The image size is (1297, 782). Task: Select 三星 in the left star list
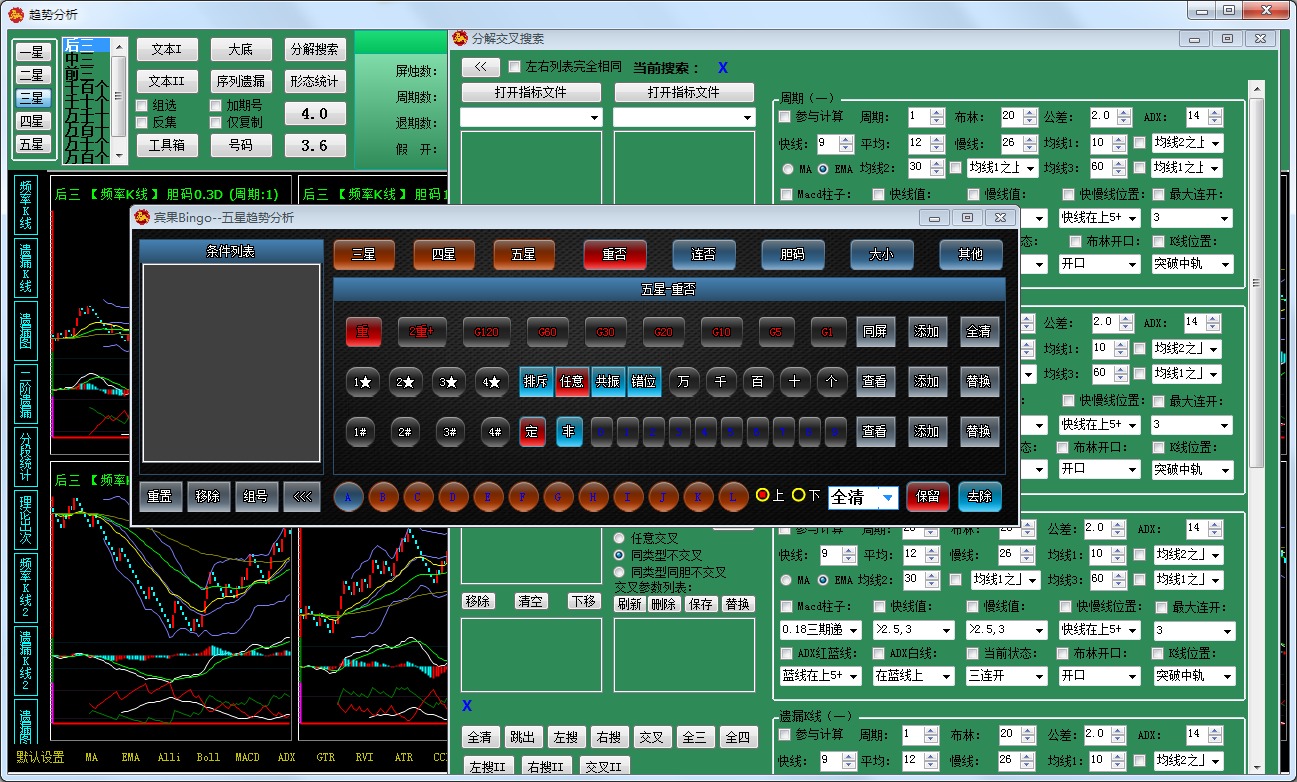pyautogui.click(x=31, y=98)
